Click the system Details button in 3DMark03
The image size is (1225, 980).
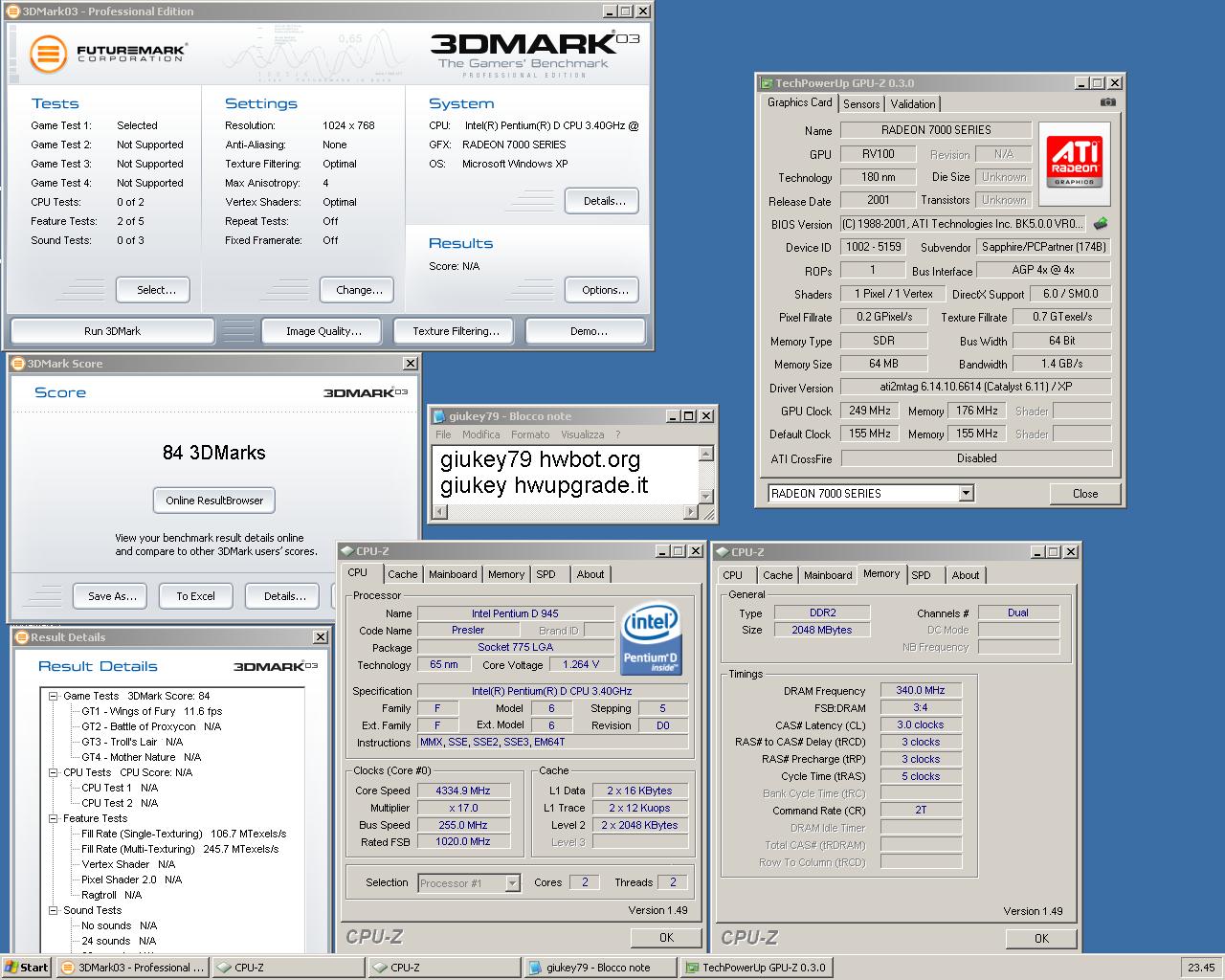point(602,201)
